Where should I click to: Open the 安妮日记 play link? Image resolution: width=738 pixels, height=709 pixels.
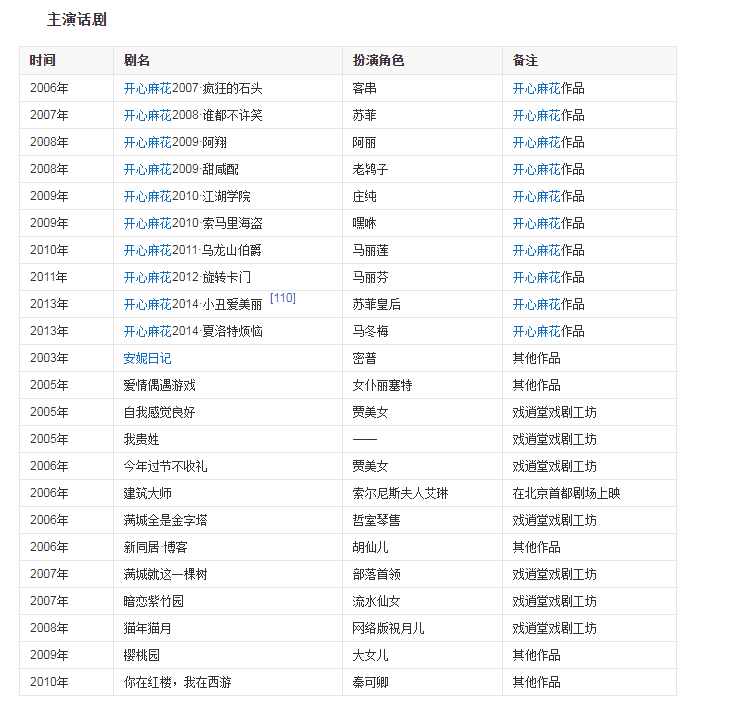coord(147,358)
